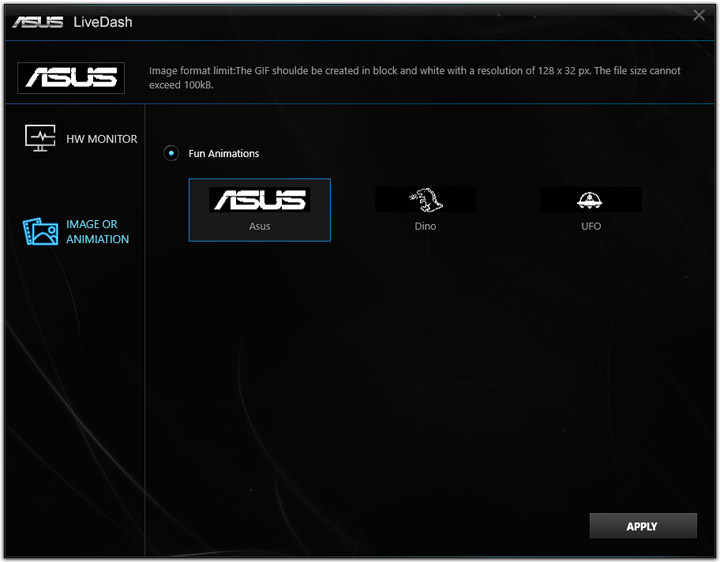The height and width of the screenshot is (562, 720).
Task: Click the Asus caption under the thumbnail
Action: [259, 226]
